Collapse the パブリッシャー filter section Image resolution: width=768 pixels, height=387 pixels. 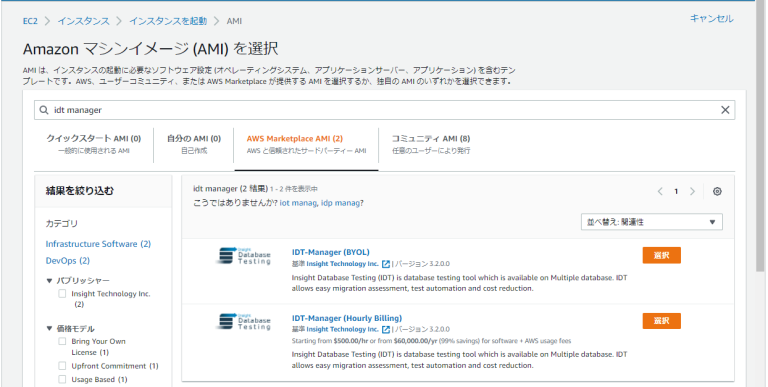(x=49, y=281)
